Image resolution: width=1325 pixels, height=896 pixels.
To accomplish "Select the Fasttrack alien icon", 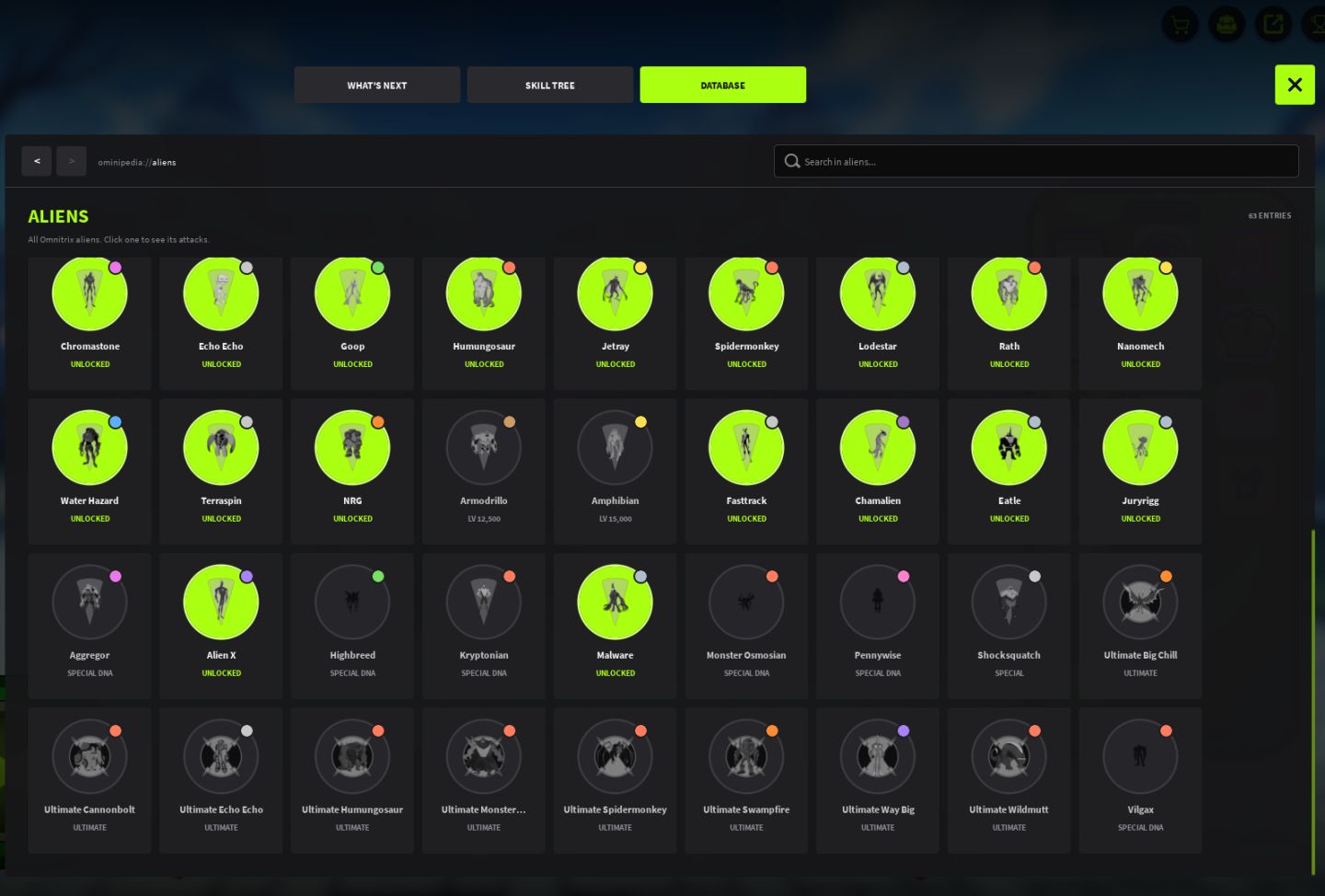I will click(746, 447).
